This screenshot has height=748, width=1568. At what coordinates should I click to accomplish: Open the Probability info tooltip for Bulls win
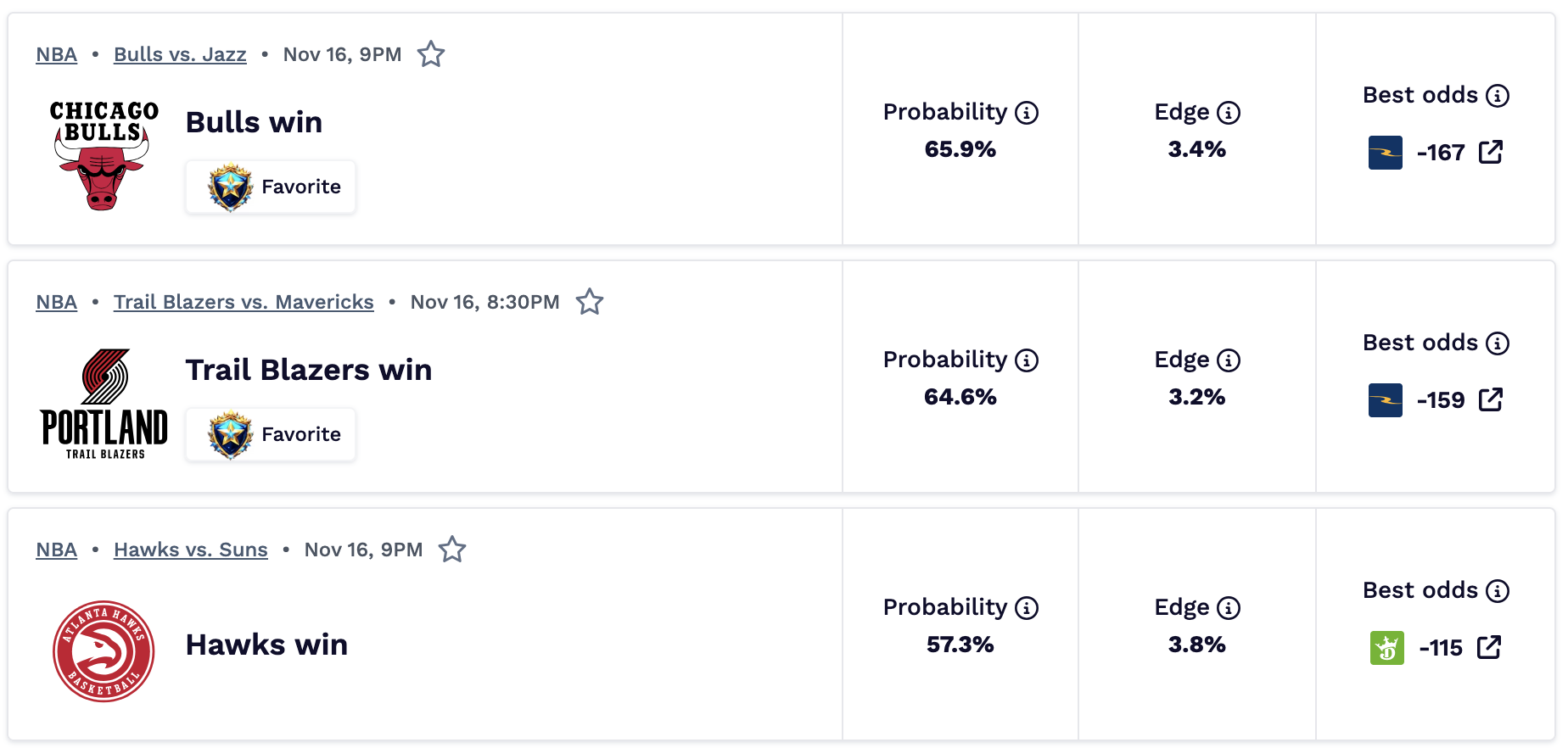click(x=1027, y=111)
